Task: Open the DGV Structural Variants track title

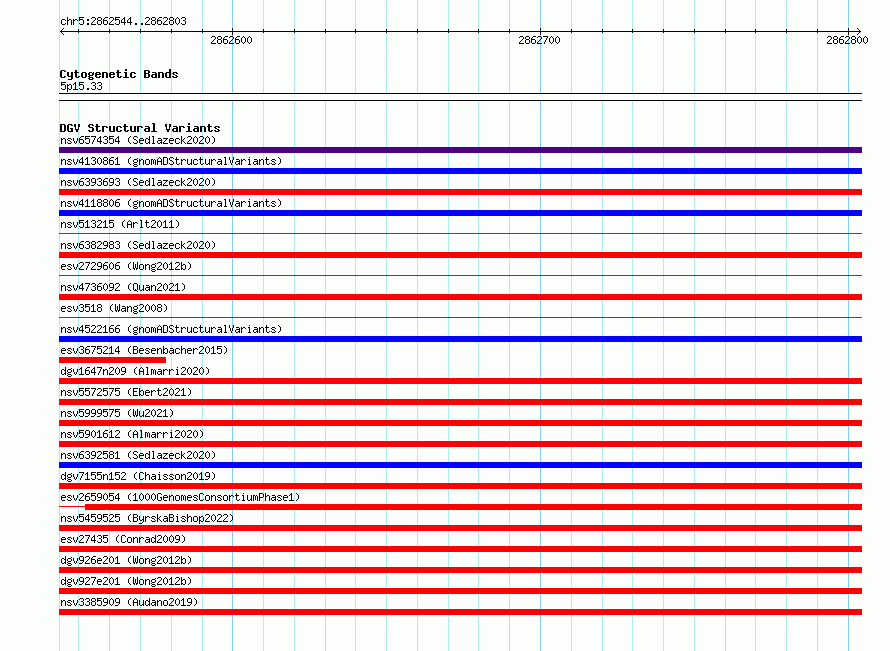Action: [x=140, y=128]
